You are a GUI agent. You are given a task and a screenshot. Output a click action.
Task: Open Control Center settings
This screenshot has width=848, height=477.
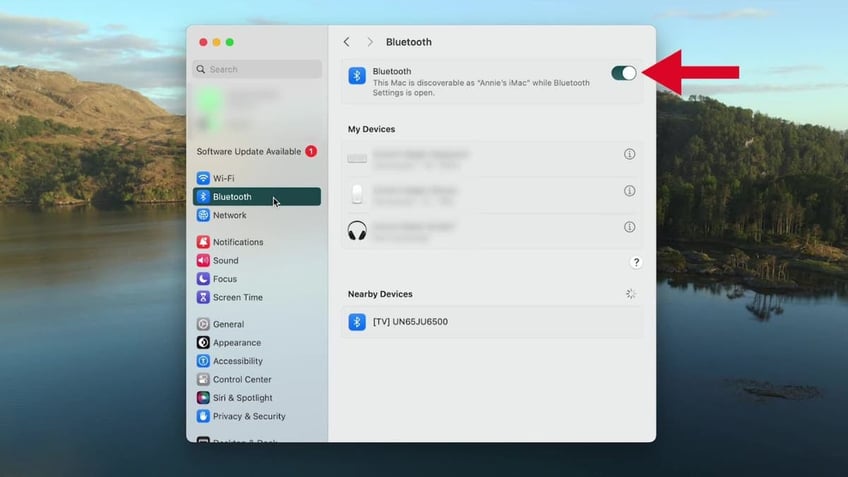(257, 379)
